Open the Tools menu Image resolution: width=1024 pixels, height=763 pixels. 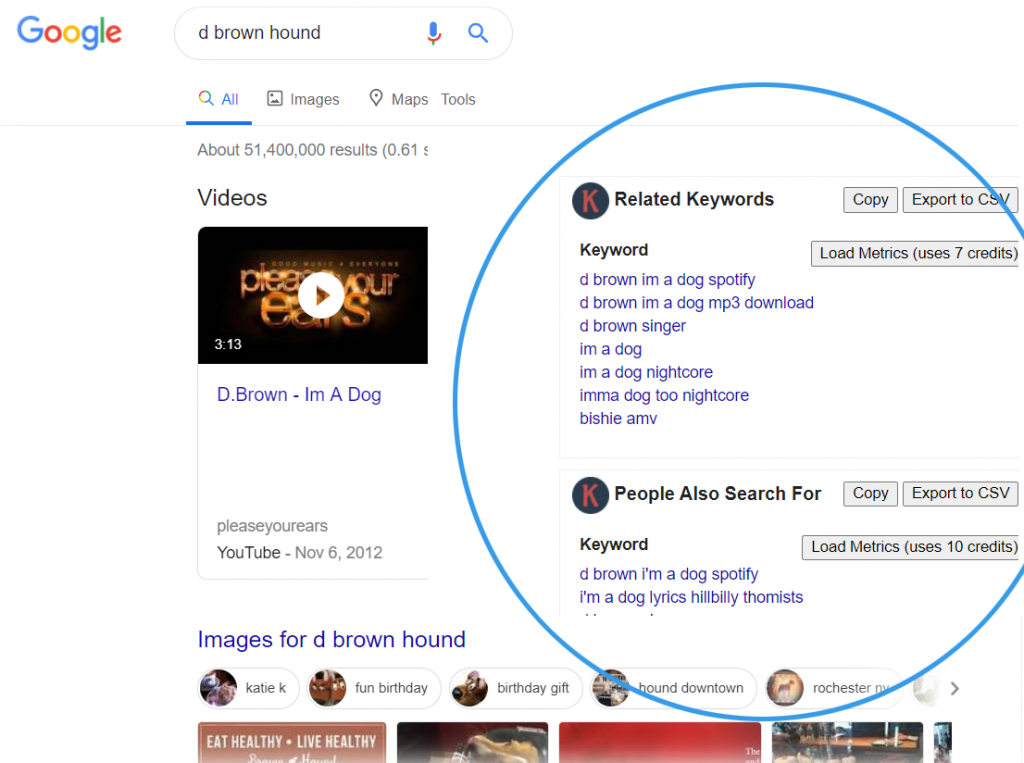coord(458,99)
